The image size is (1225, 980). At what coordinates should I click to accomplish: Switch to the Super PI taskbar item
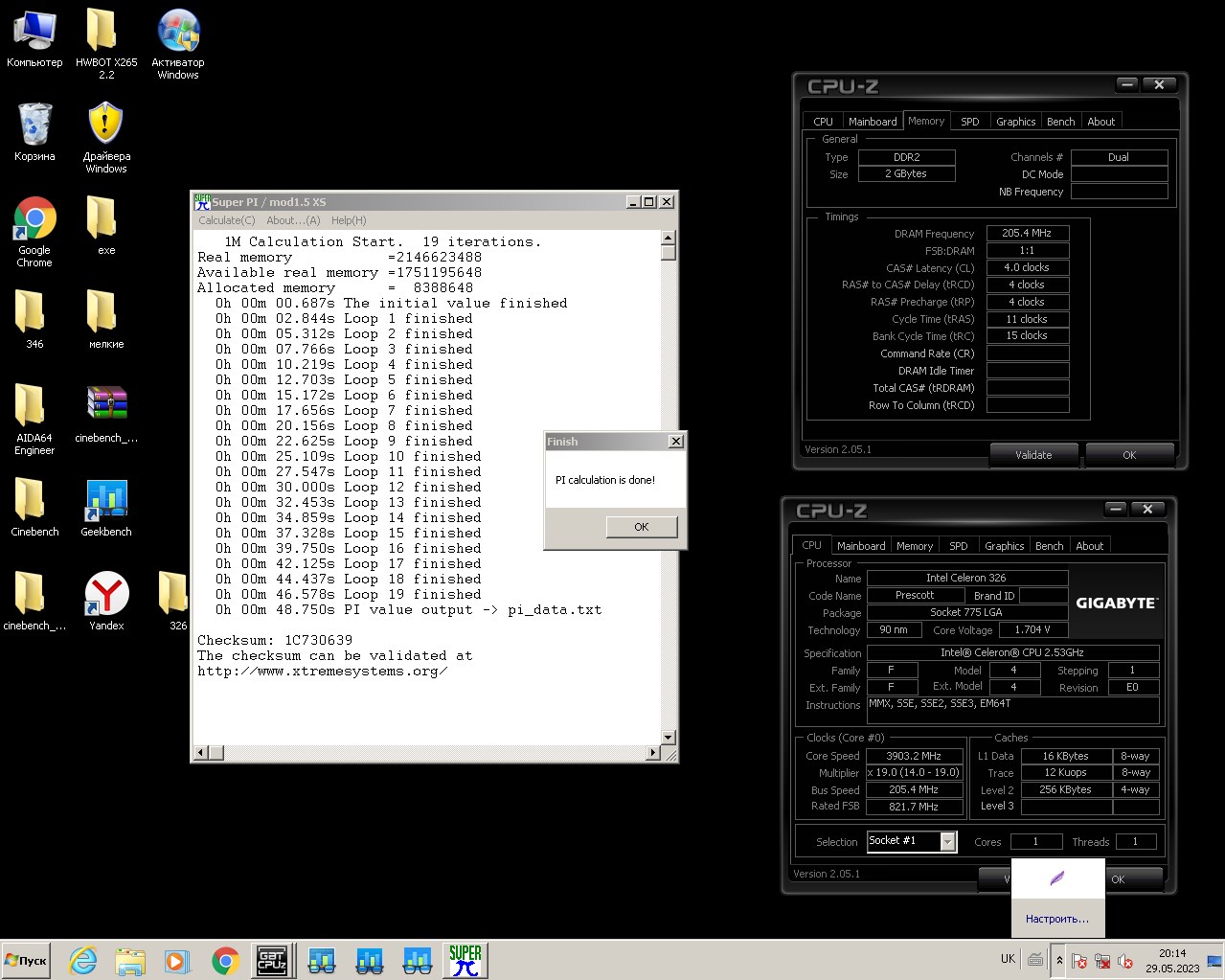[x=465, y=961]
